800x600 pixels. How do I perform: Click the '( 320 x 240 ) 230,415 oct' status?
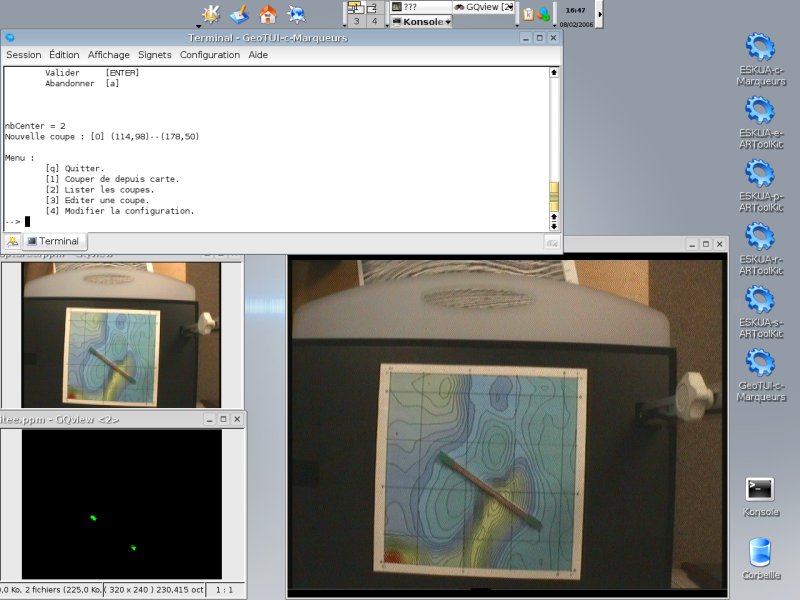coord(155,590)
